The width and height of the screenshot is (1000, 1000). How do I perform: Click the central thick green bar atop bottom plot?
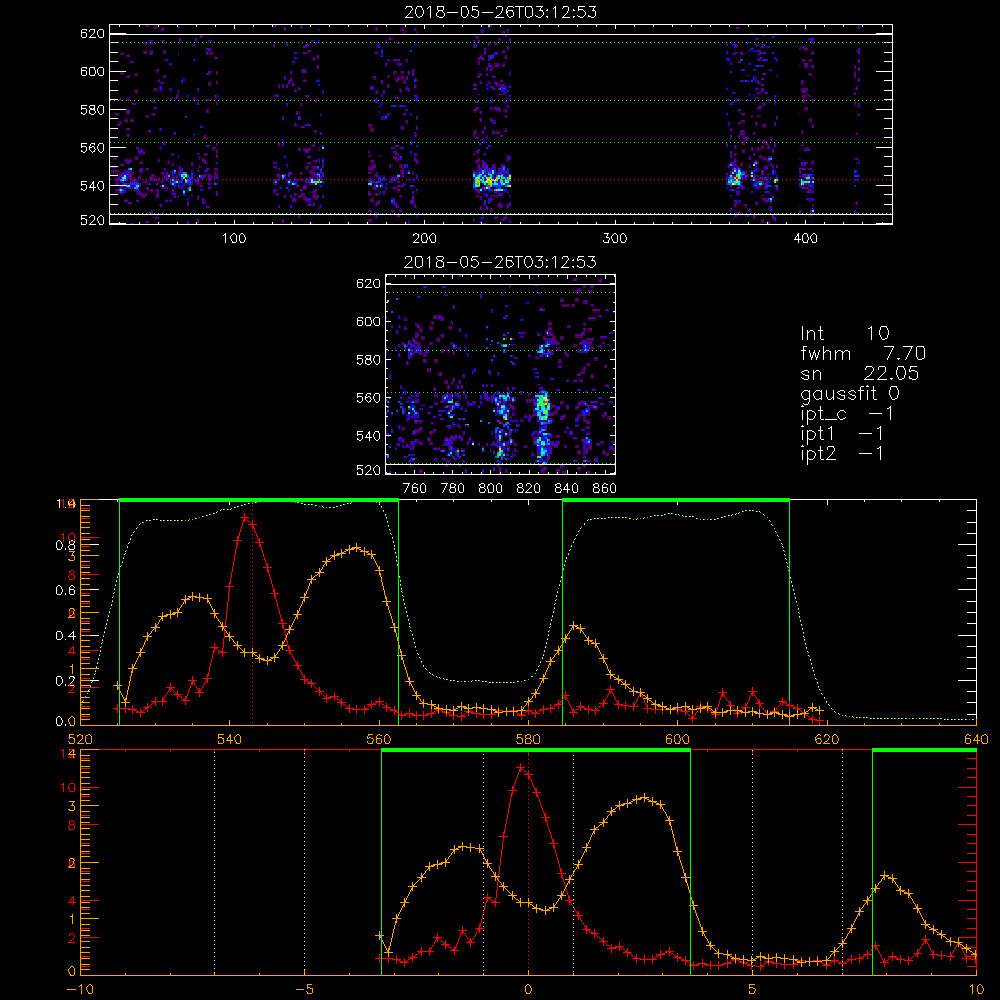click(536, 751)
